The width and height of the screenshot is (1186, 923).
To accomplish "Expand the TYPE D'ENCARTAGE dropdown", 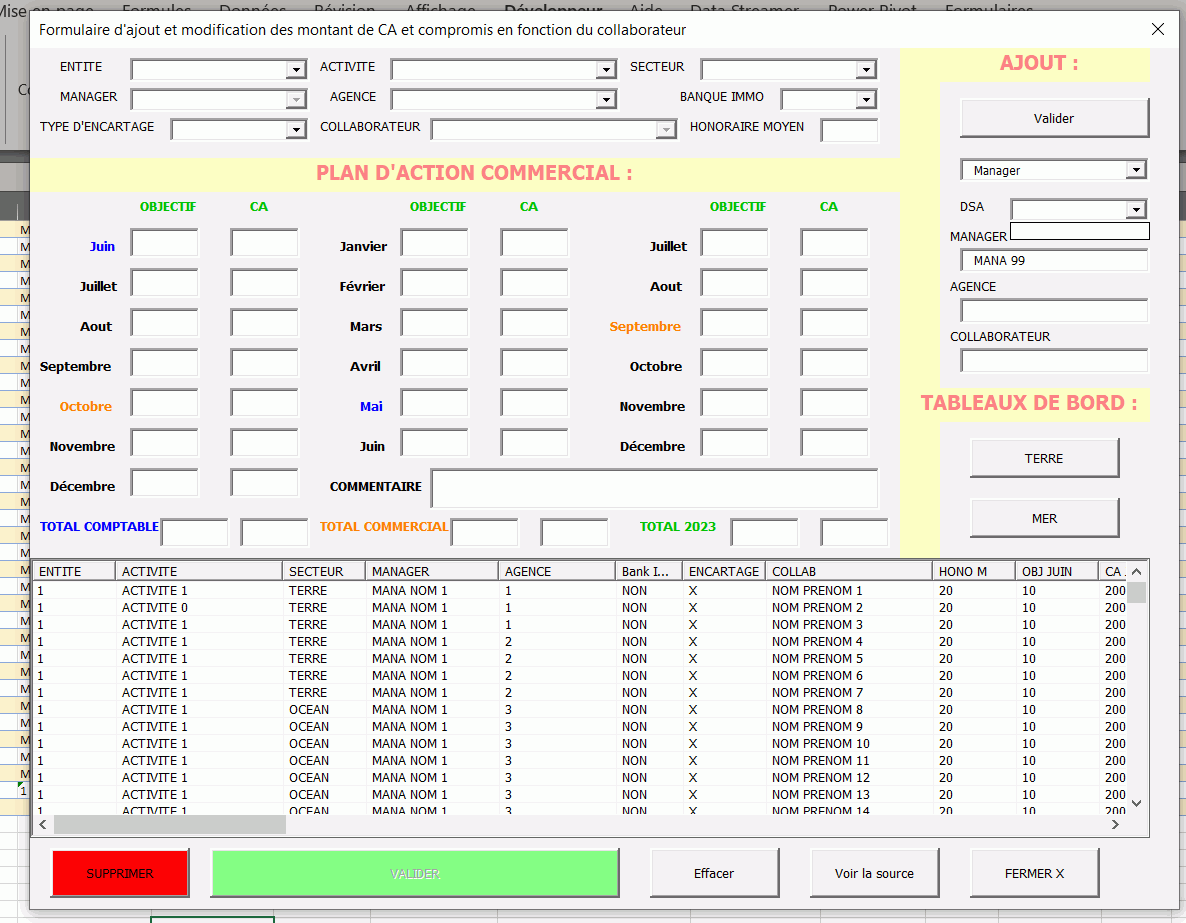I will [296, 130].
